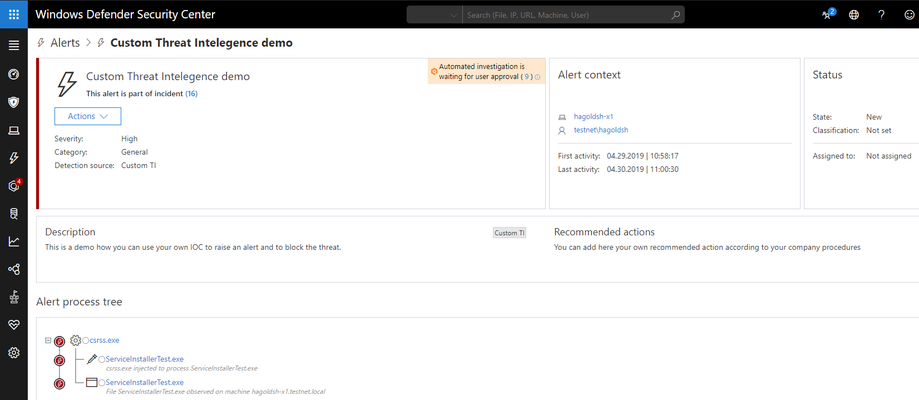919x400 pixels.
Task: Open Settings gear icon in sidebar
Action: (x=14, y=353)
